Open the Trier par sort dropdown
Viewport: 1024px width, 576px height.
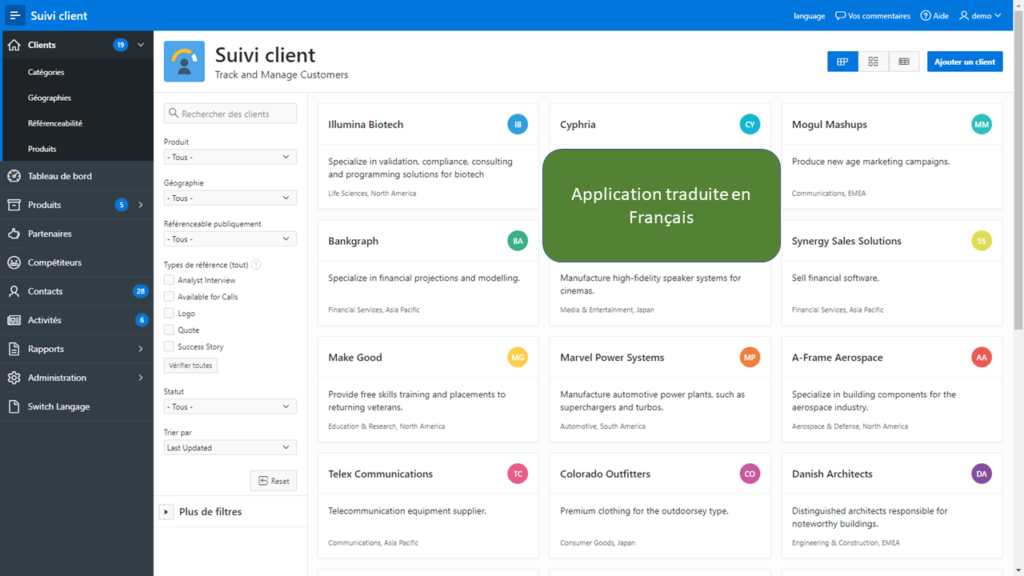click(230, 447)
